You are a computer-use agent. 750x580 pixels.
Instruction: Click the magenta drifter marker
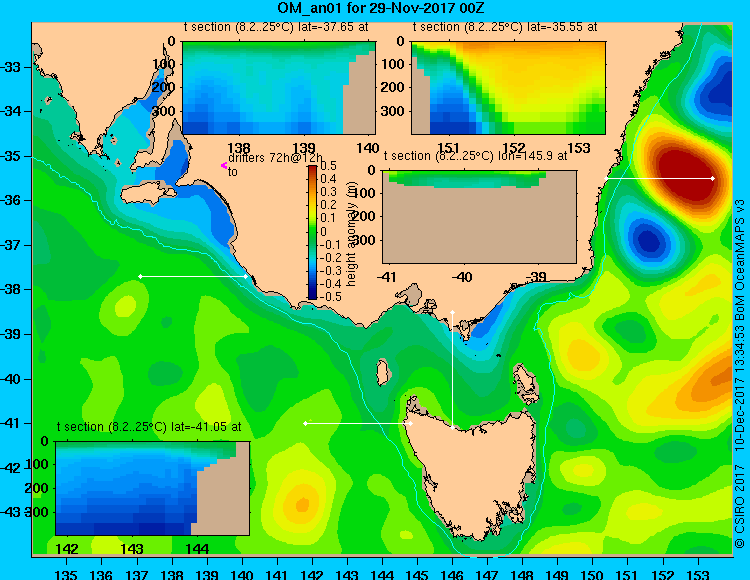(223, 165)
